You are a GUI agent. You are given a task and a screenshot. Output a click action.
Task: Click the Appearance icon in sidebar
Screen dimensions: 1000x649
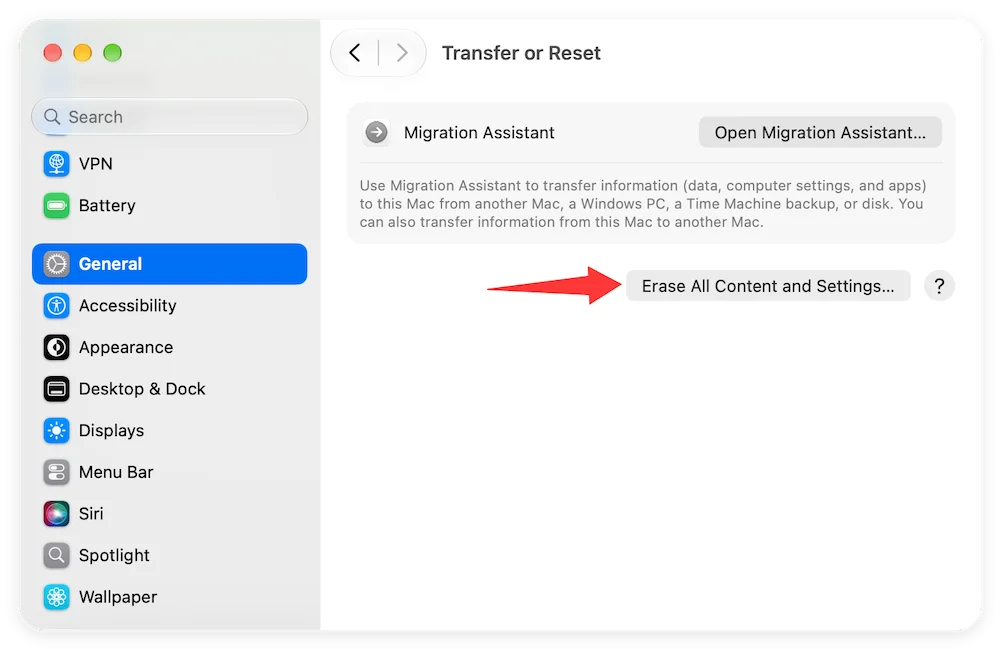click(56, 347)
